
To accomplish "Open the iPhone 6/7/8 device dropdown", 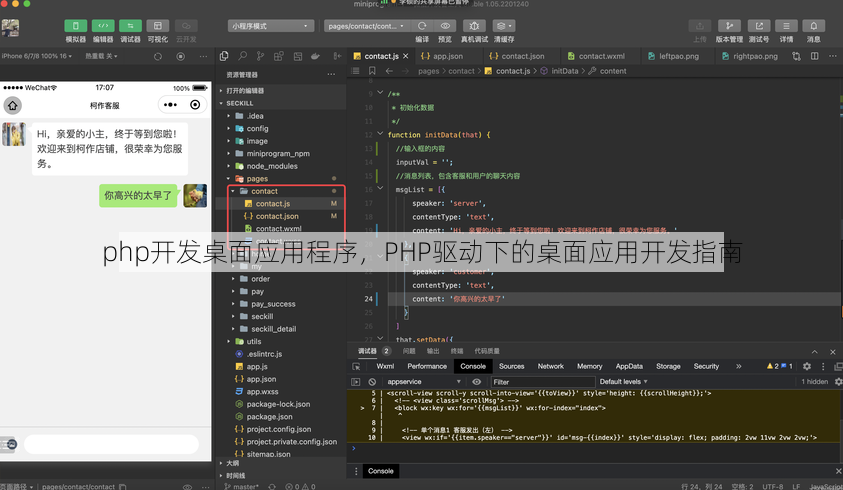I will (37, 56).
